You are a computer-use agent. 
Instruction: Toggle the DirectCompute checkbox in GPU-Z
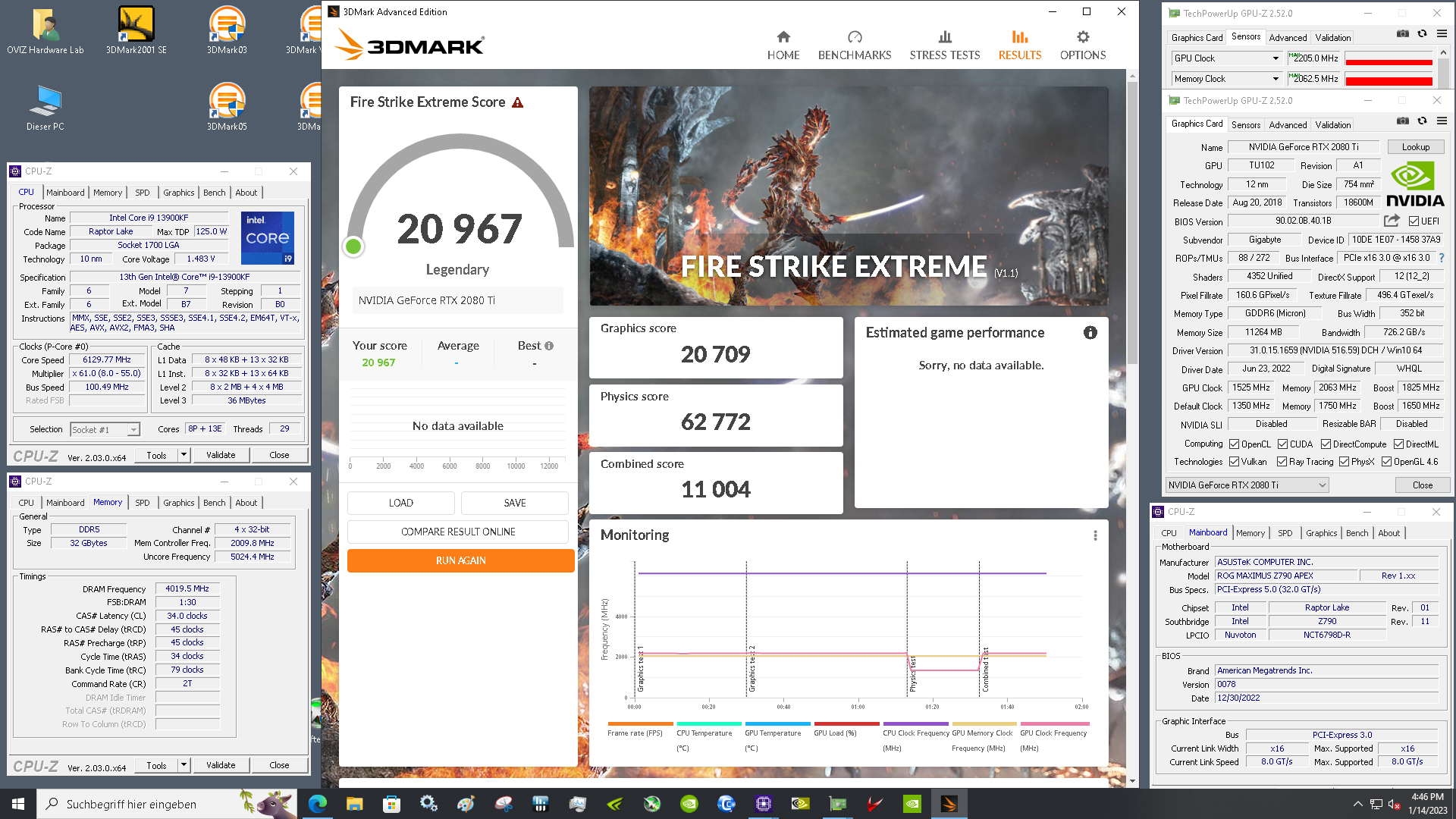pos(1326,444)
